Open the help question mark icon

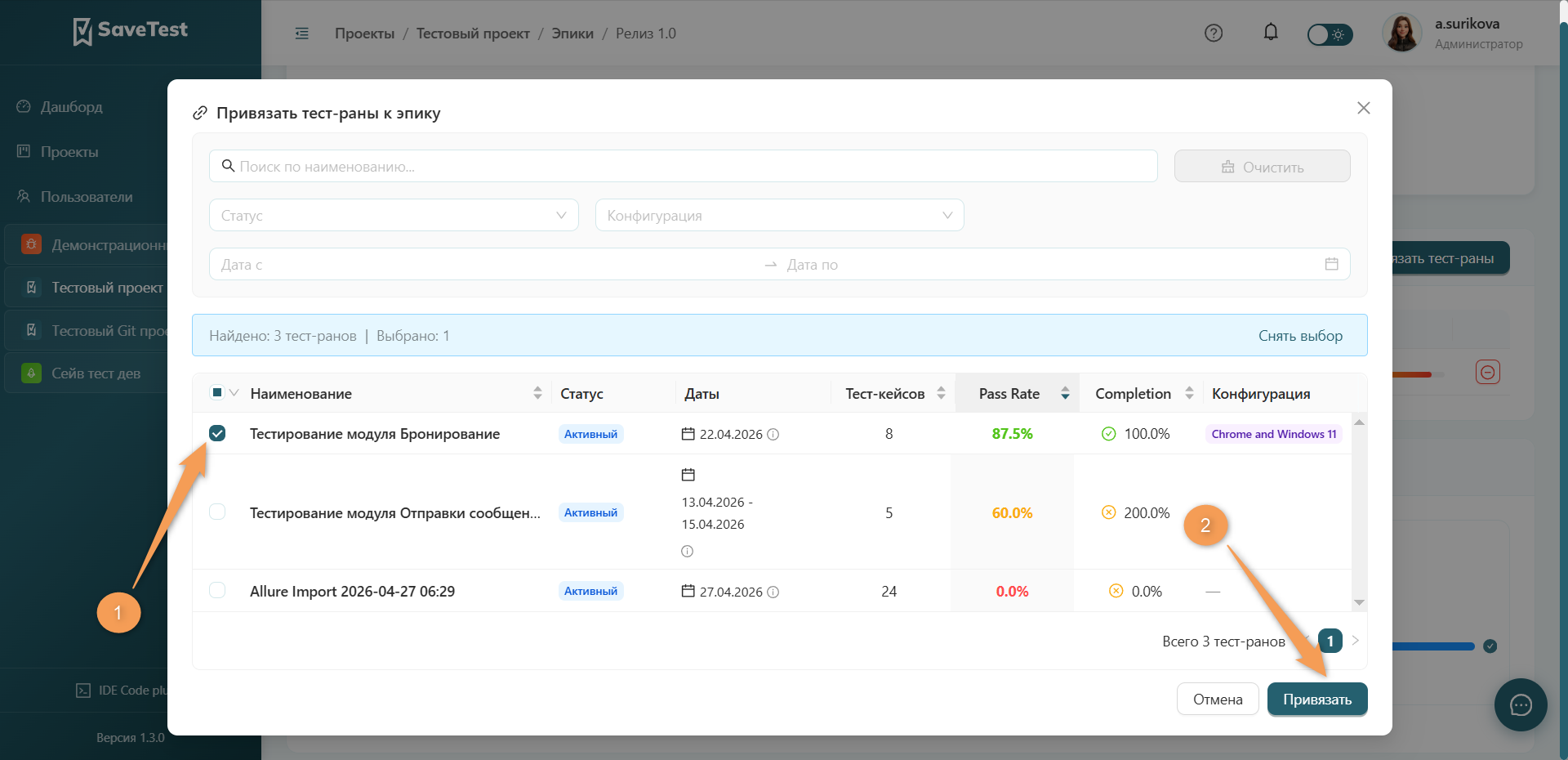pos(1214,34)
